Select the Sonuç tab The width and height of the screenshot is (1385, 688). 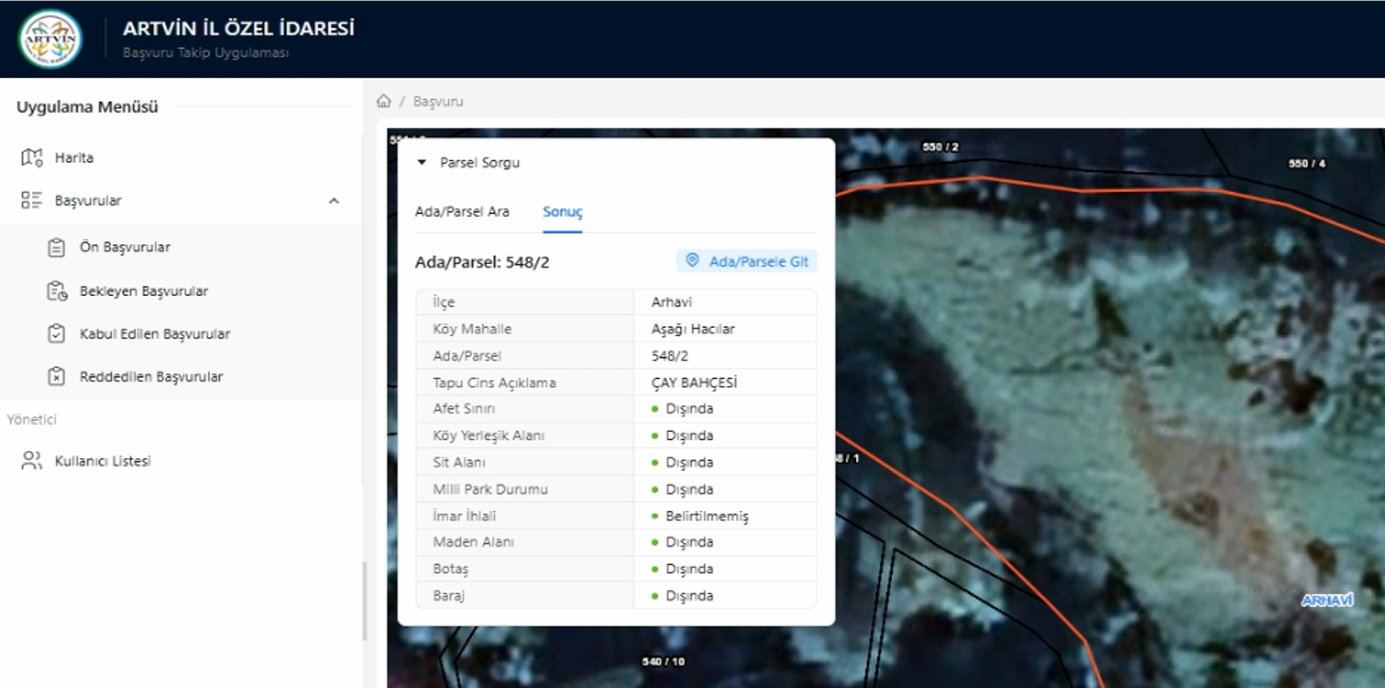562,212
